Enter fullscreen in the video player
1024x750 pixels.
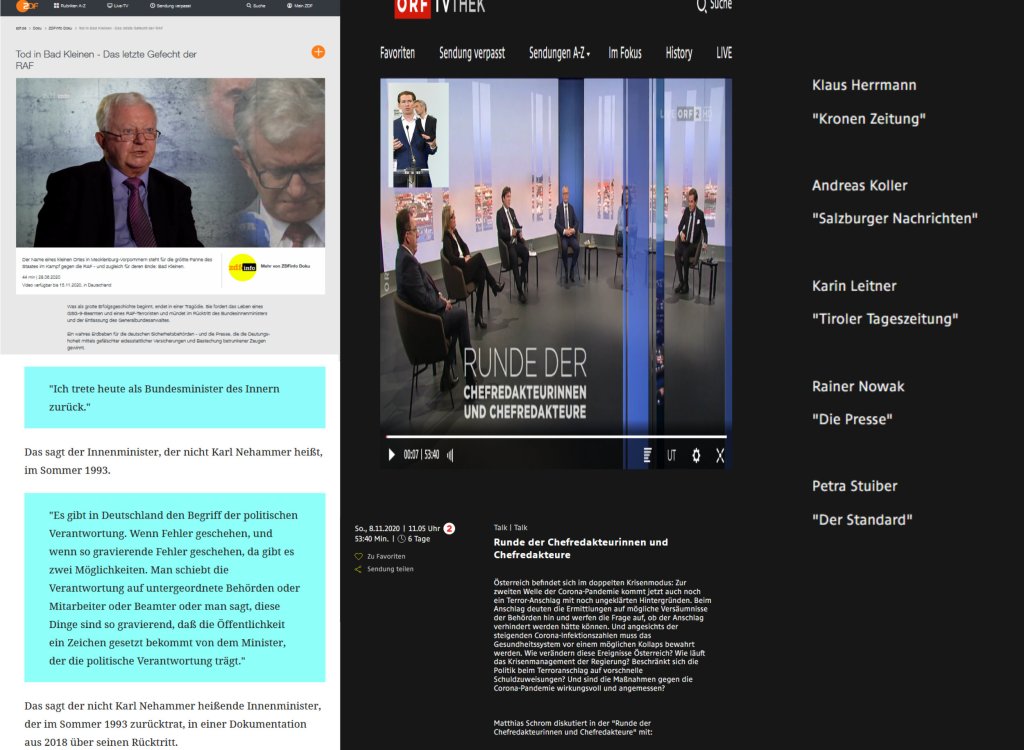coord(720,455)
